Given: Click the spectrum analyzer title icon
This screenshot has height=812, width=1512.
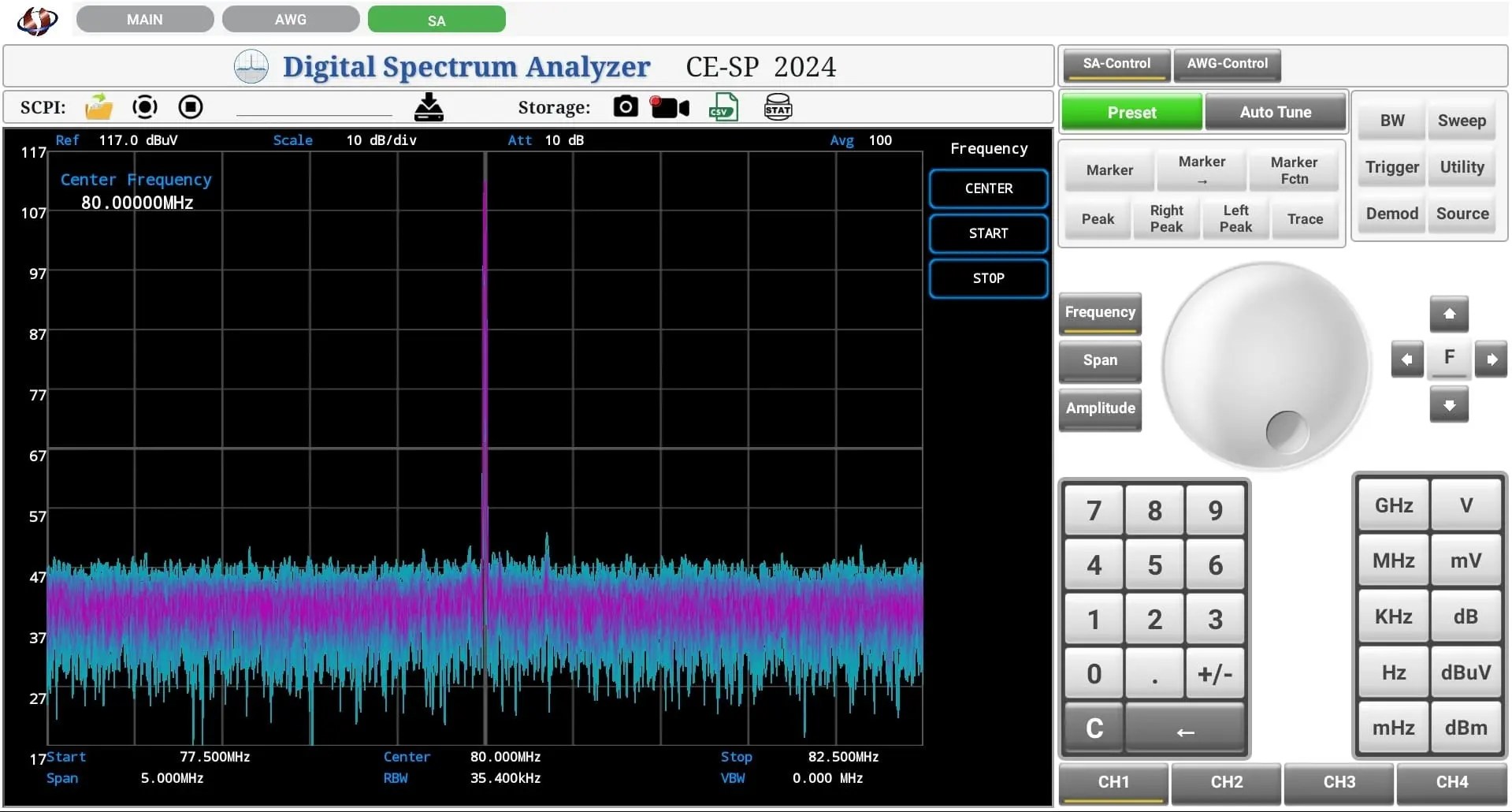Looking at the screenshot, I should click(x=251, y=66).
